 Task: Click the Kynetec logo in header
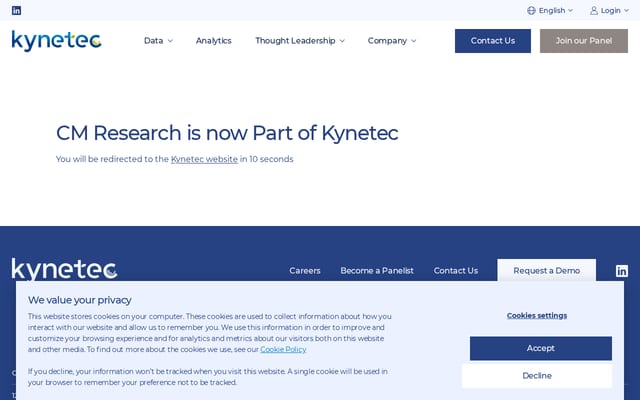pyautogui.click(x=57, y=41)
